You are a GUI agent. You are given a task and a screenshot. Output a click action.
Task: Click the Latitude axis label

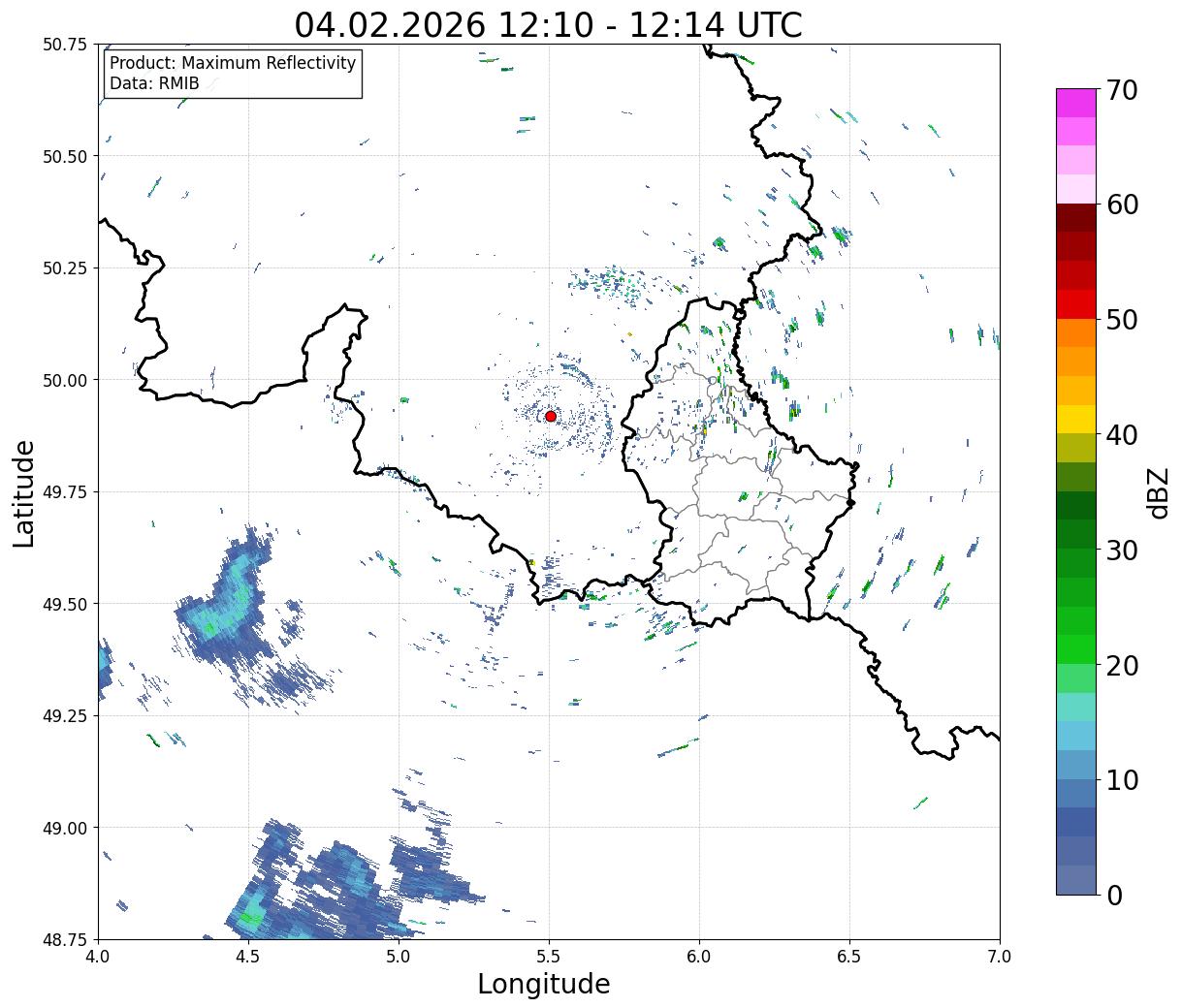(24, 493)
